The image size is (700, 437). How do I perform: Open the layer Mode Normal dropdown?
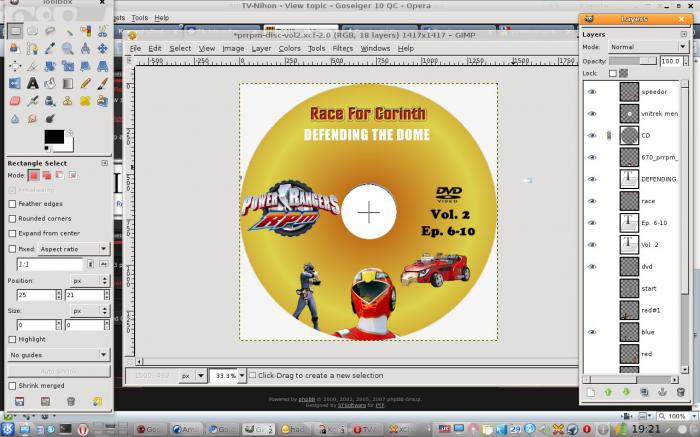(648, 47)
